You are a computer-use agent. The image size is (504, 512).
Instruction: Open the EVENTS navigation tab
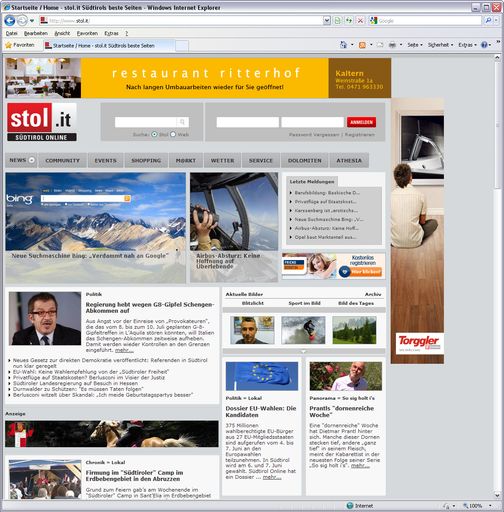point(105,160)
